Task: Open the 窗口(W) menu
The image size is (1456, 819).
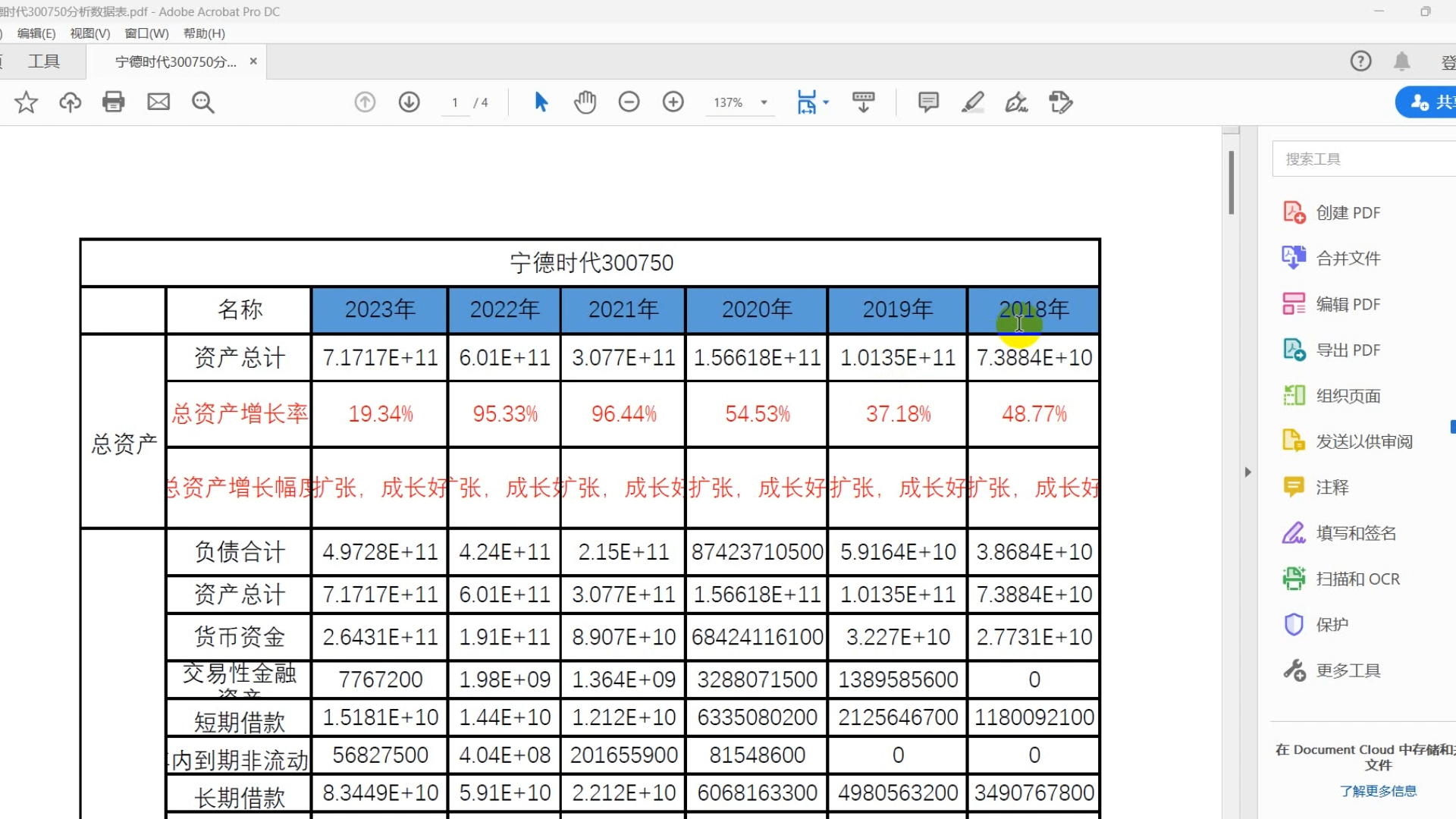Action: click(x=146, y=33)
